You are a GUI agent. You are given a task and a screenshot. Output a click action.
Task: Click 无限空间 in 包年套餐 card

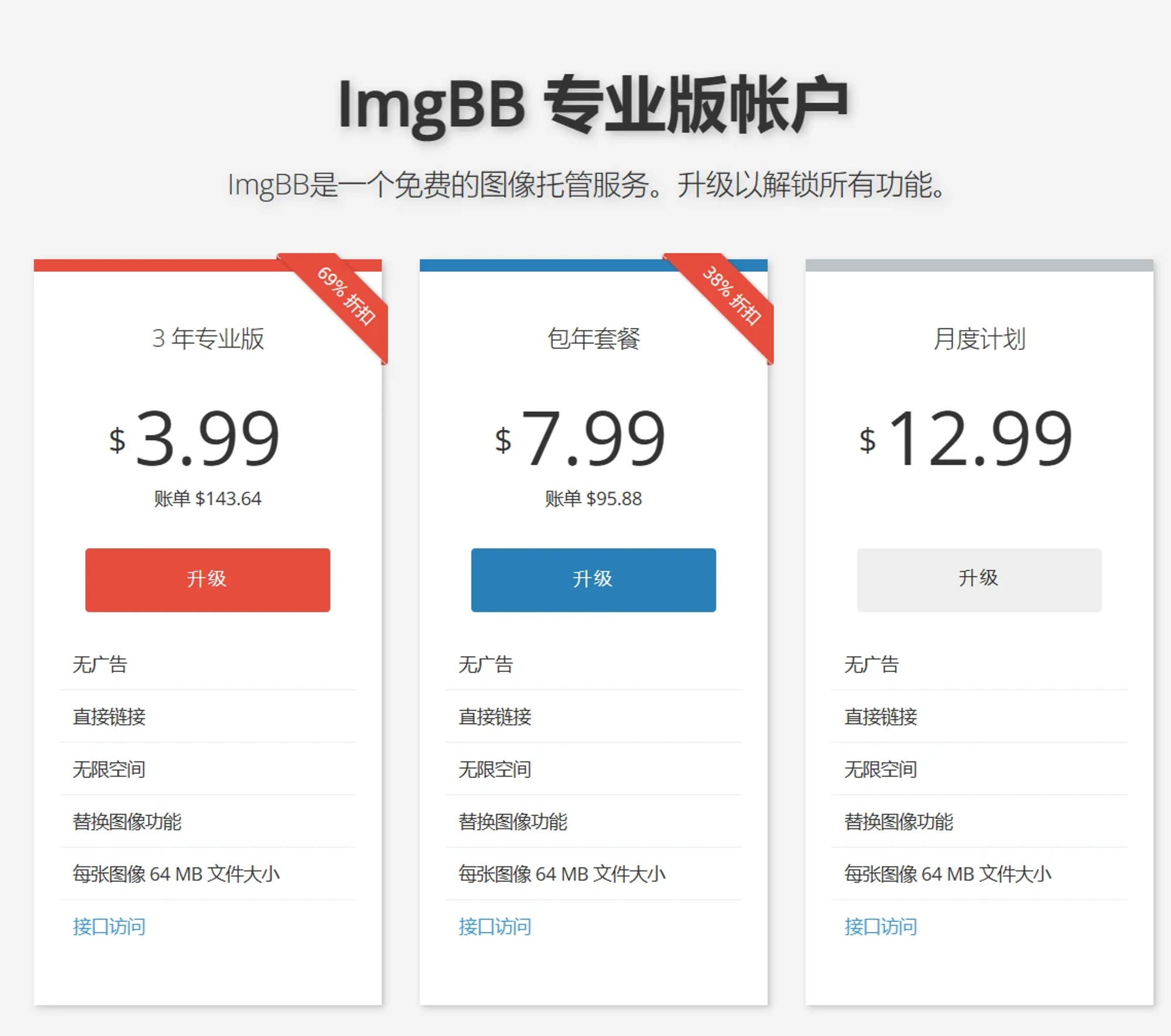click(495, 769)
